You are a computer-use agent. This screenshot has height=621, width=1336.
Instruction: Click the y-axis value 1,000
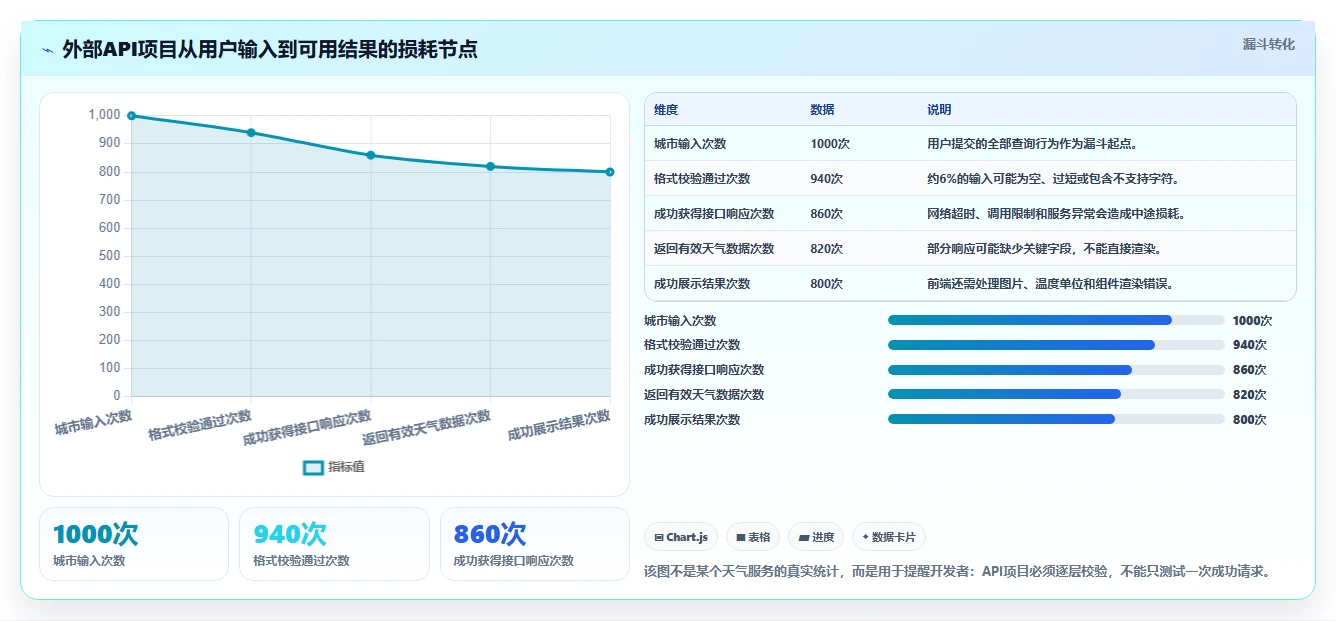[104, 115]
